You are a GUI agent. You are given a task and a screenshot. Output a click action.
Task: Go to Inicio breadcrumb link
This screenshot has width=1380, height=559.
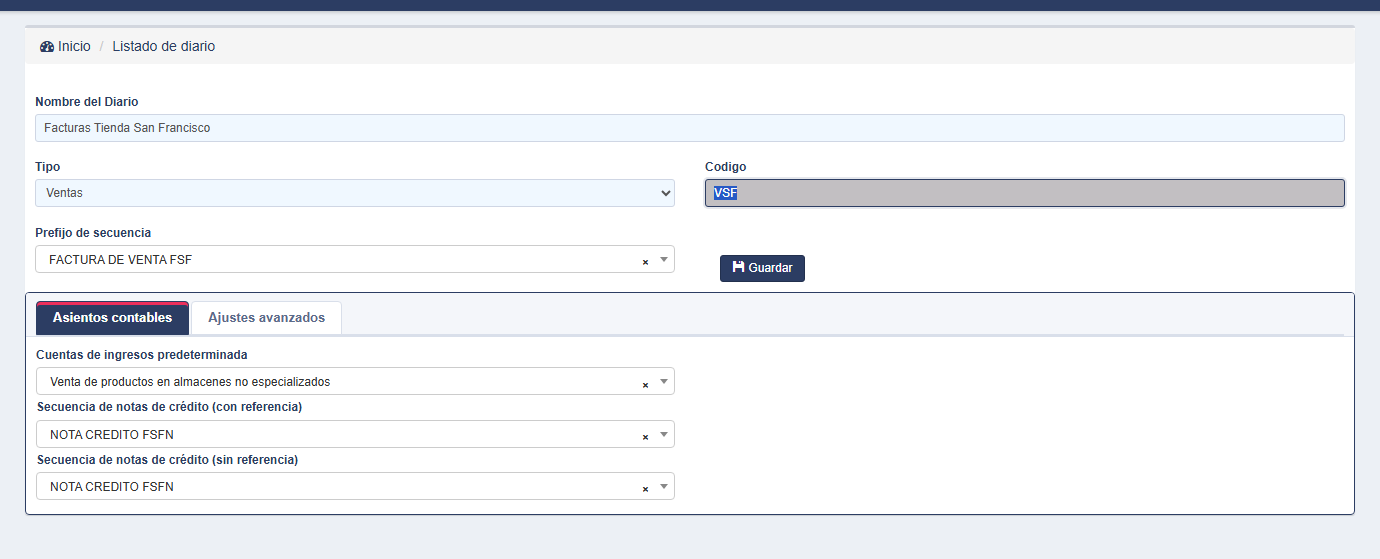(74, 47)
